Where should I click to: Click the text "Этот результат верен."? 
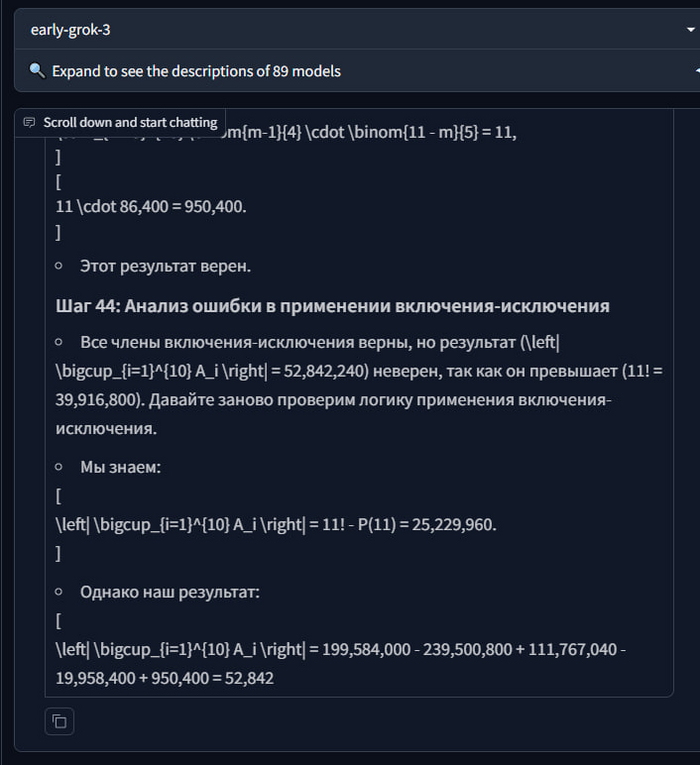coord(165,267)
